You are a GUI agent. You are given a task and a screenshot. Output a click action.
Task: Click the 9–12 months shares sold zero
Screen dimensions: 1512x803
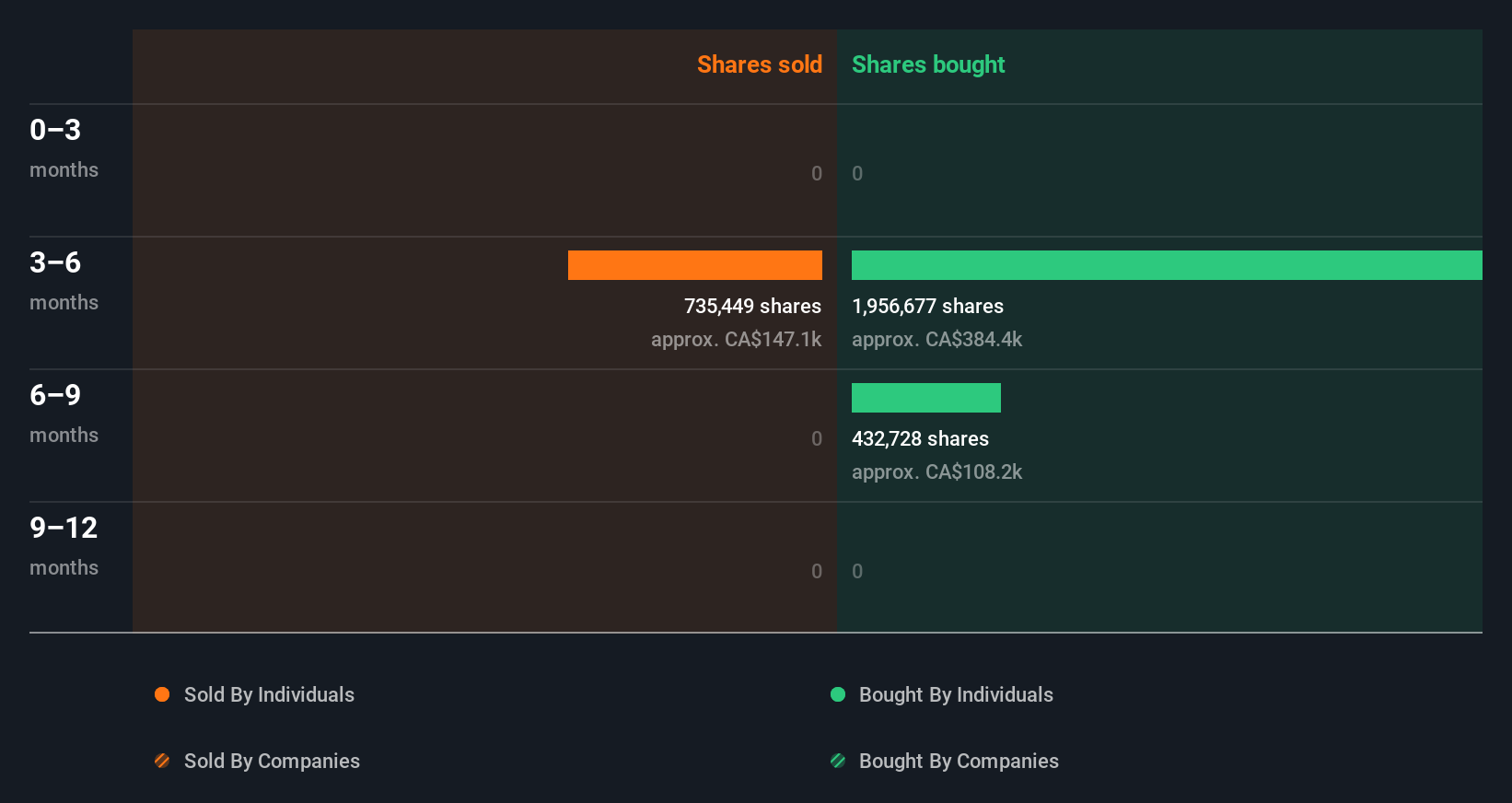[817, 571]
